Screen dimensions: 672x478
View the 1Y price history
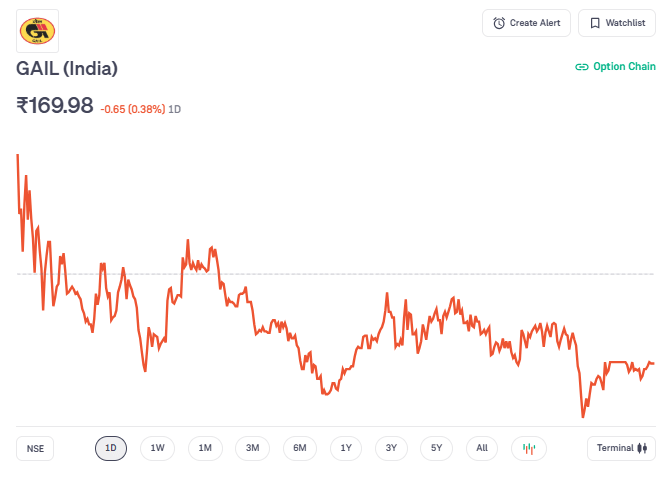(x=345, y=448)
